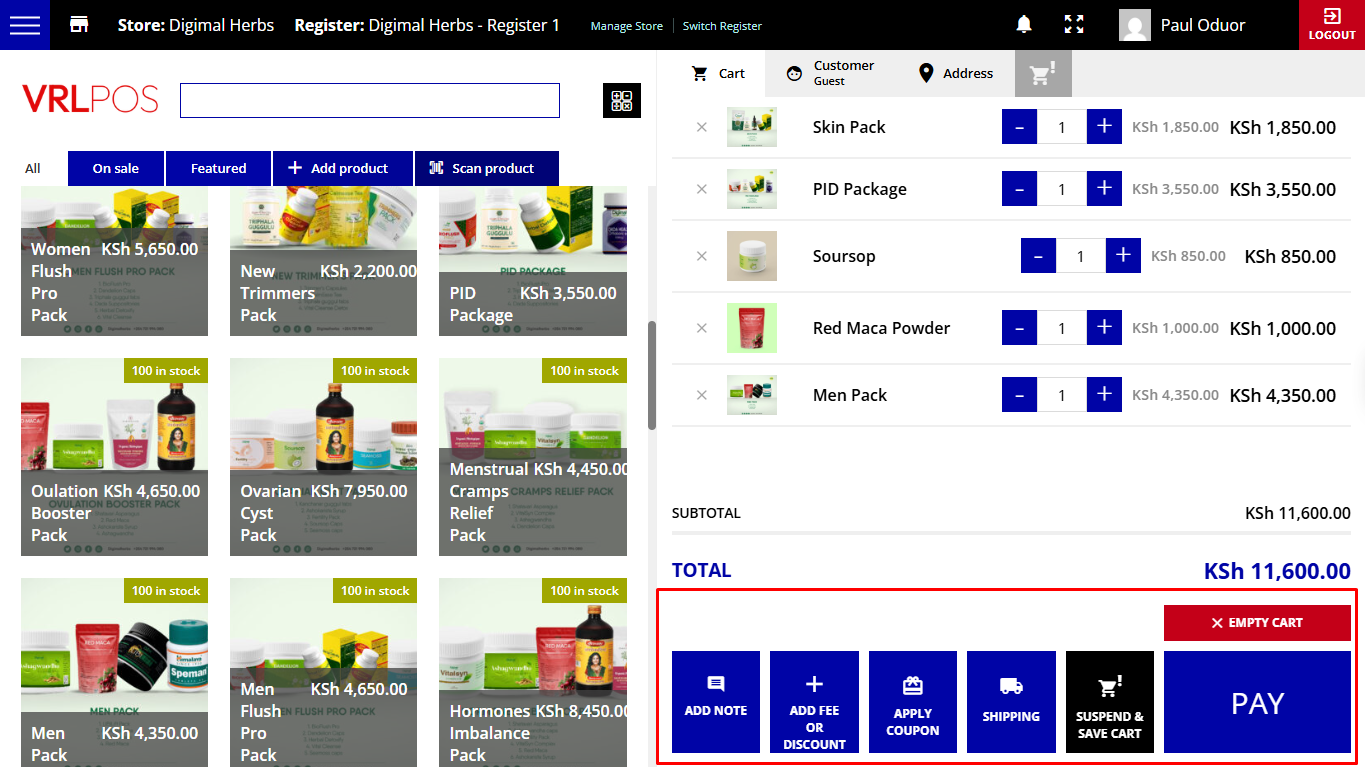This screenshot has height=767, width=1365.
Task: Click the Empty Cart button
Action: pyautogui.click(x=1257, y=623)
